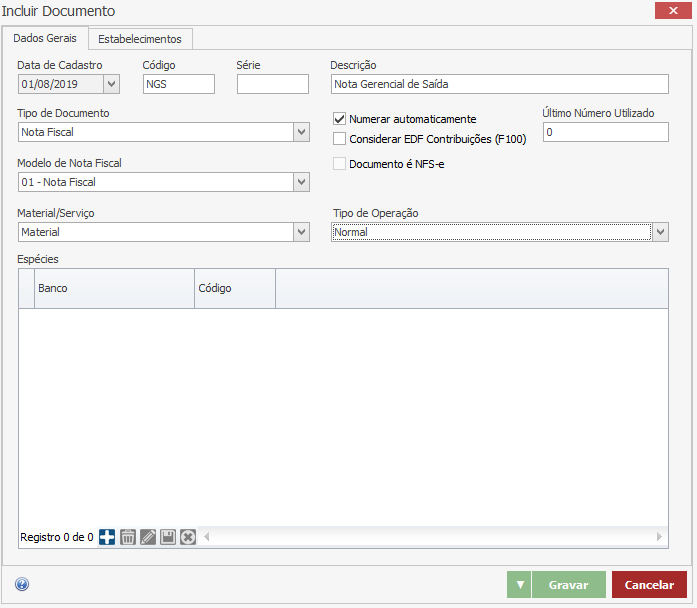Uncheck Numerar automaticamente checkbox
Screen dimensions: 697x608
pos(340,119)
